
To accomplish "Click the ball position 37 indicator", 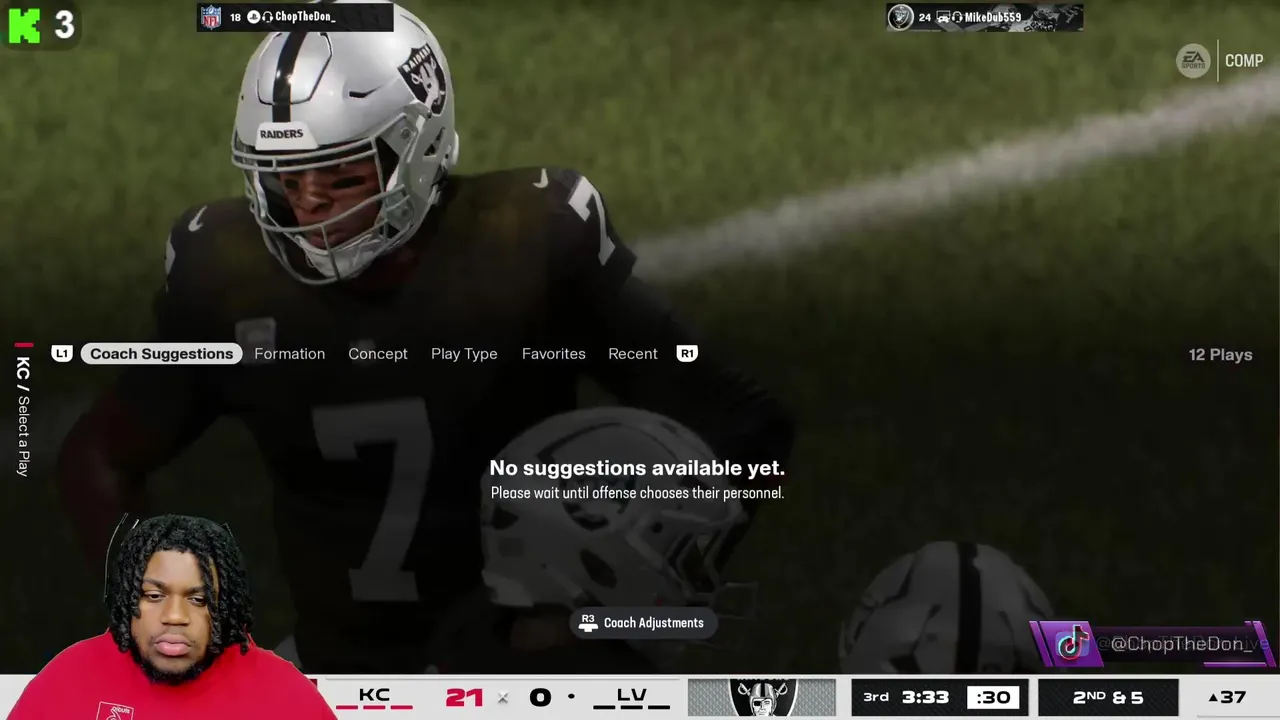I will (x=1227, y=697).
